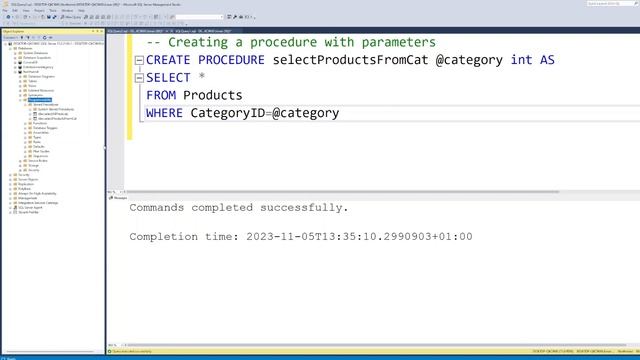This screenshot has width=640, height=360.
Task: Select the Service Broker folder
Action: click(38, 161)
